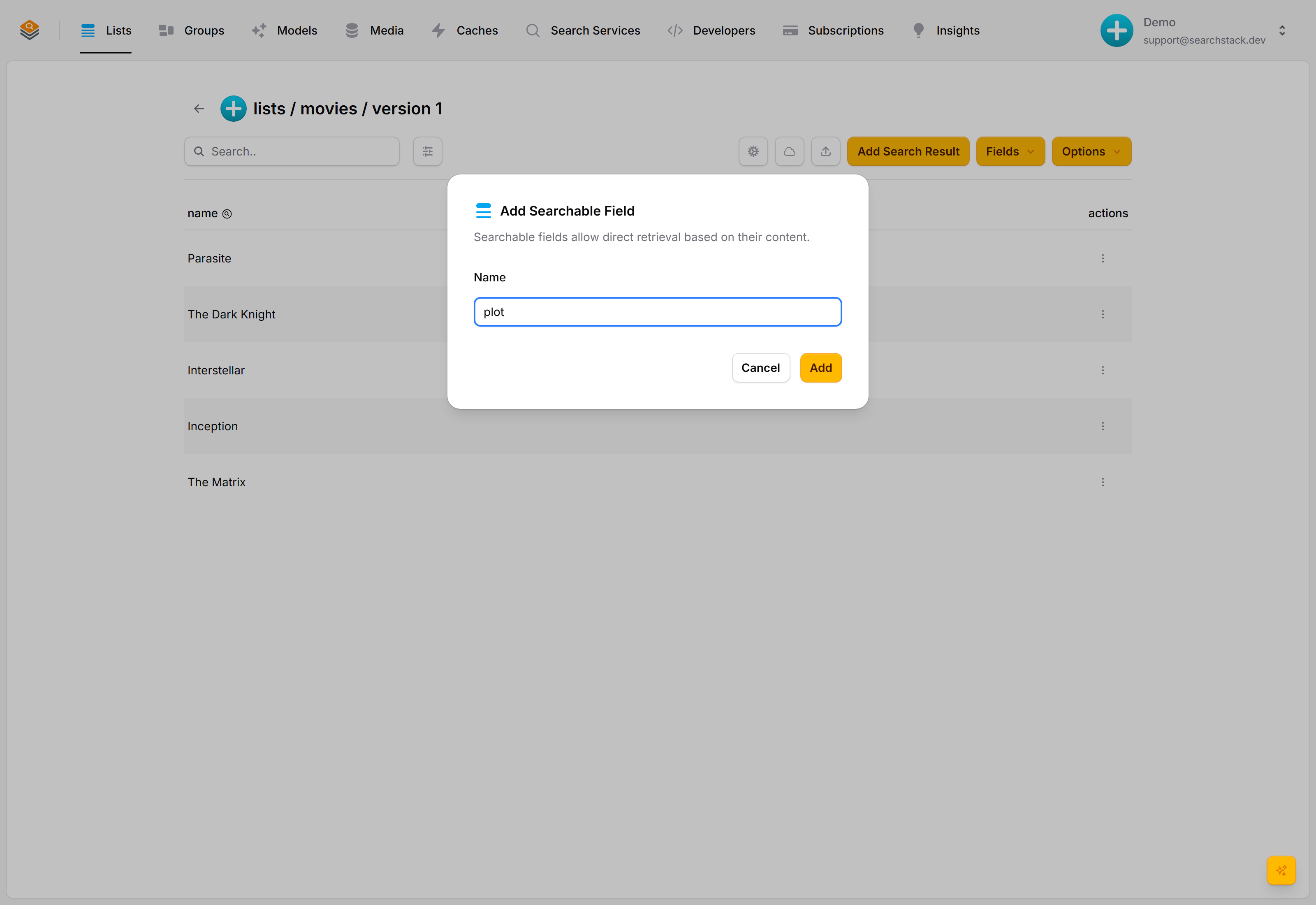Click the support@searchstack.dev email text
Viewport: 1316px width, 905px height.
[x=1205, y=40]
